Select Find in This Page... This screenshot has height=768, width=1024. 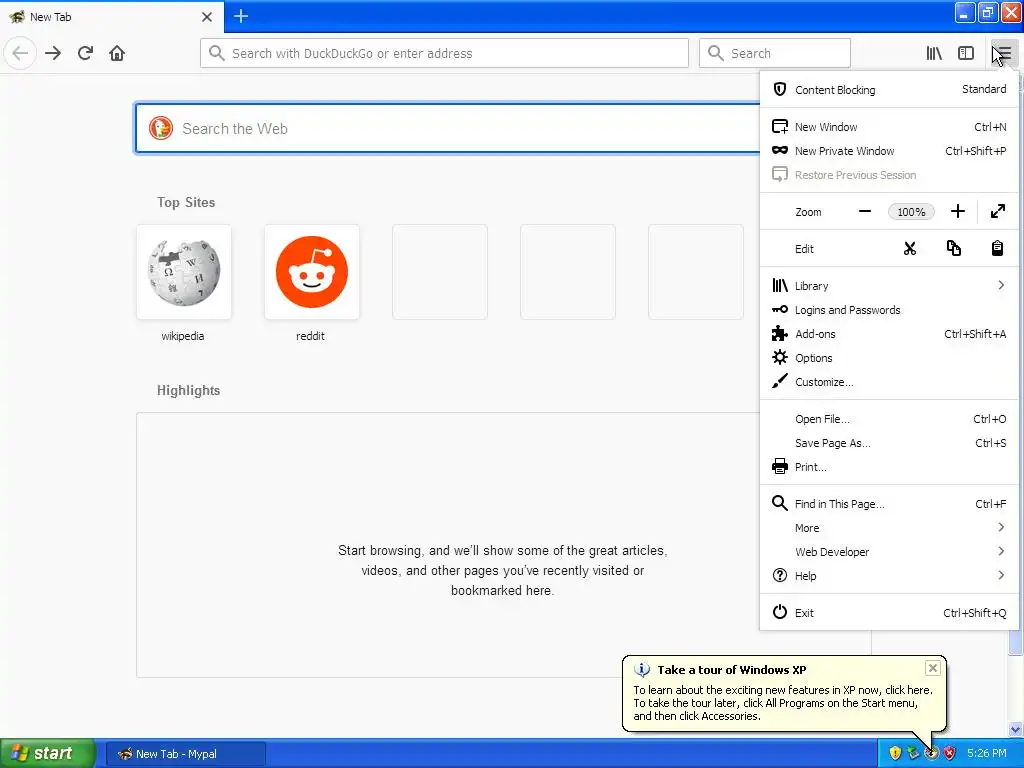click(889, 504)
